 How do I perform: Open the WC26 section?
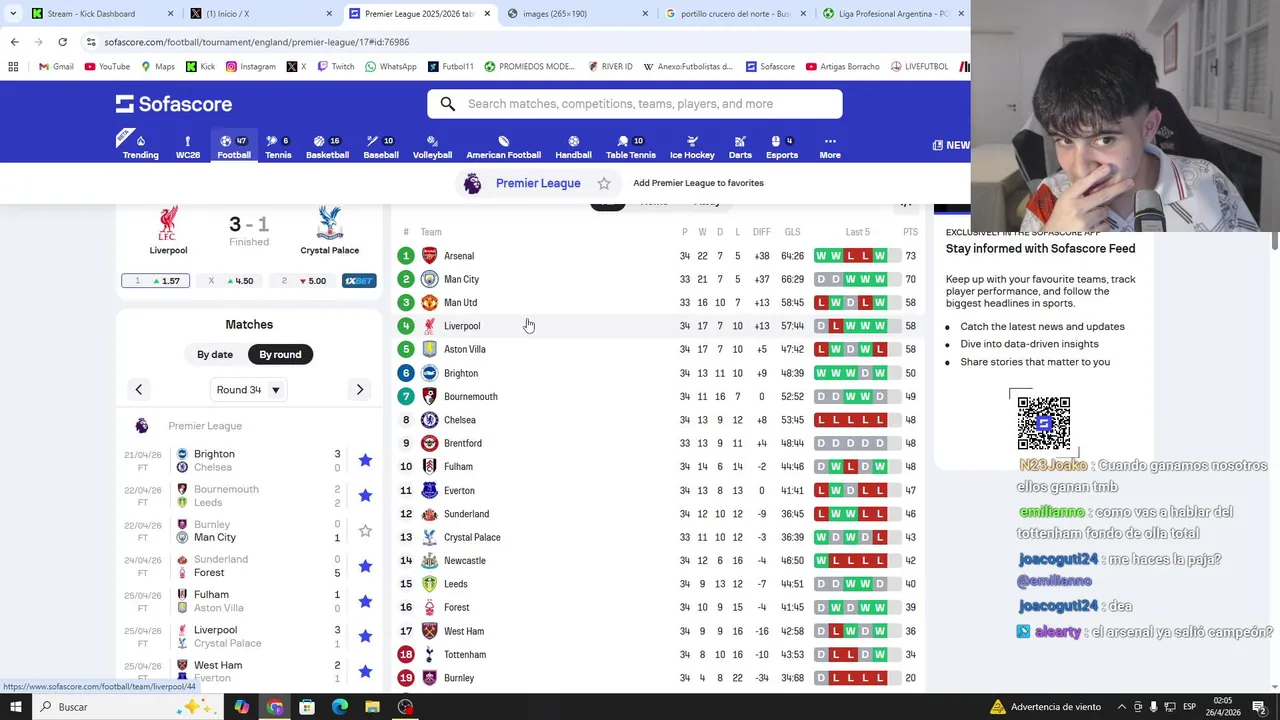pos(187,147)
